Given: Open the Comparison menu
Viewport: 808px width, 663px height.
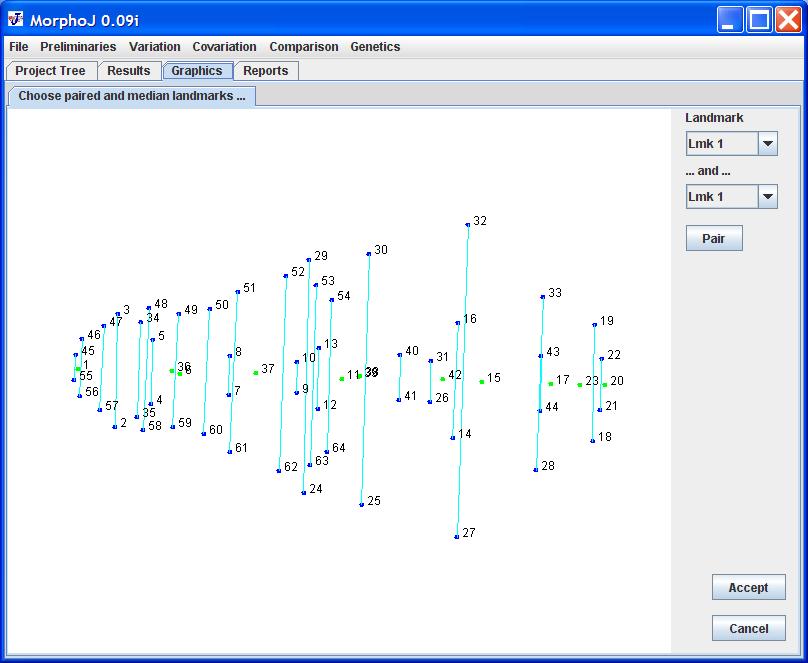Looking at the screenshot, I should point(303,47).
